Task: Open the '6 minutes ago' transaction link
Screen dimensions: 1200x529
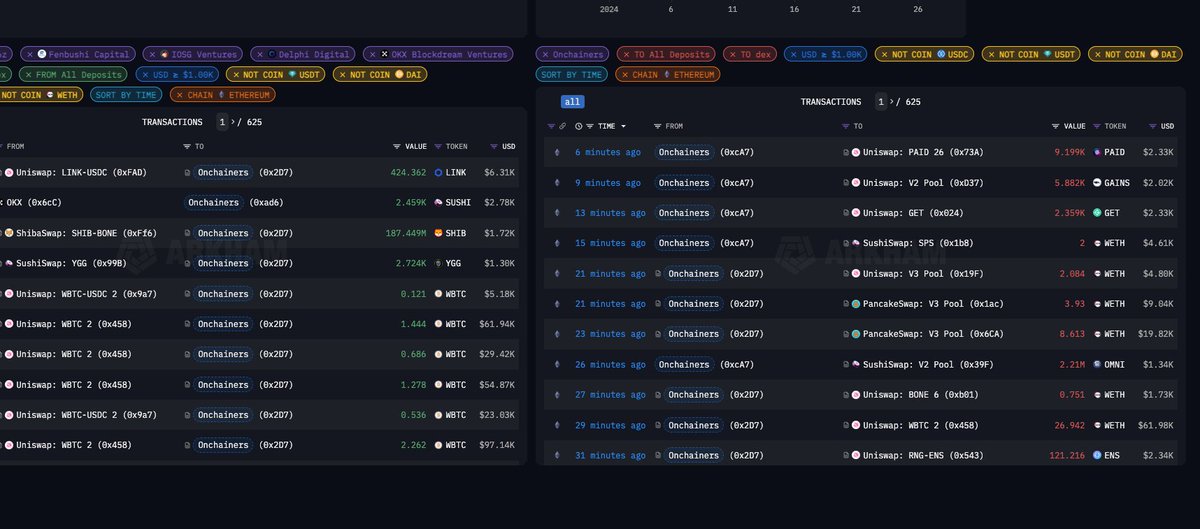Action: coord(608,152)
